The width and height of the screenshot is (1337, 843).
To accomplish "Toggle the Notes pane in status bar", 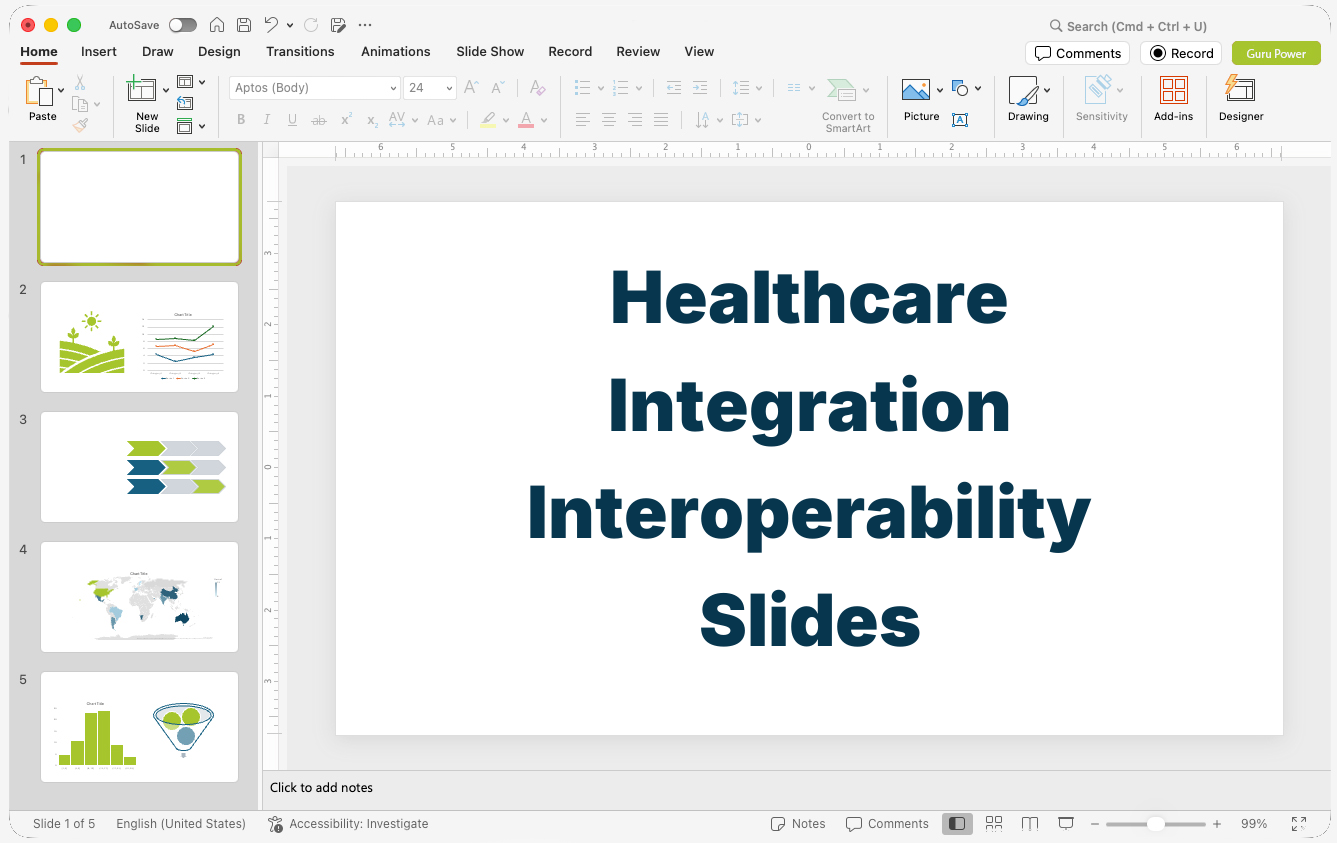I will tap(798, 824).
